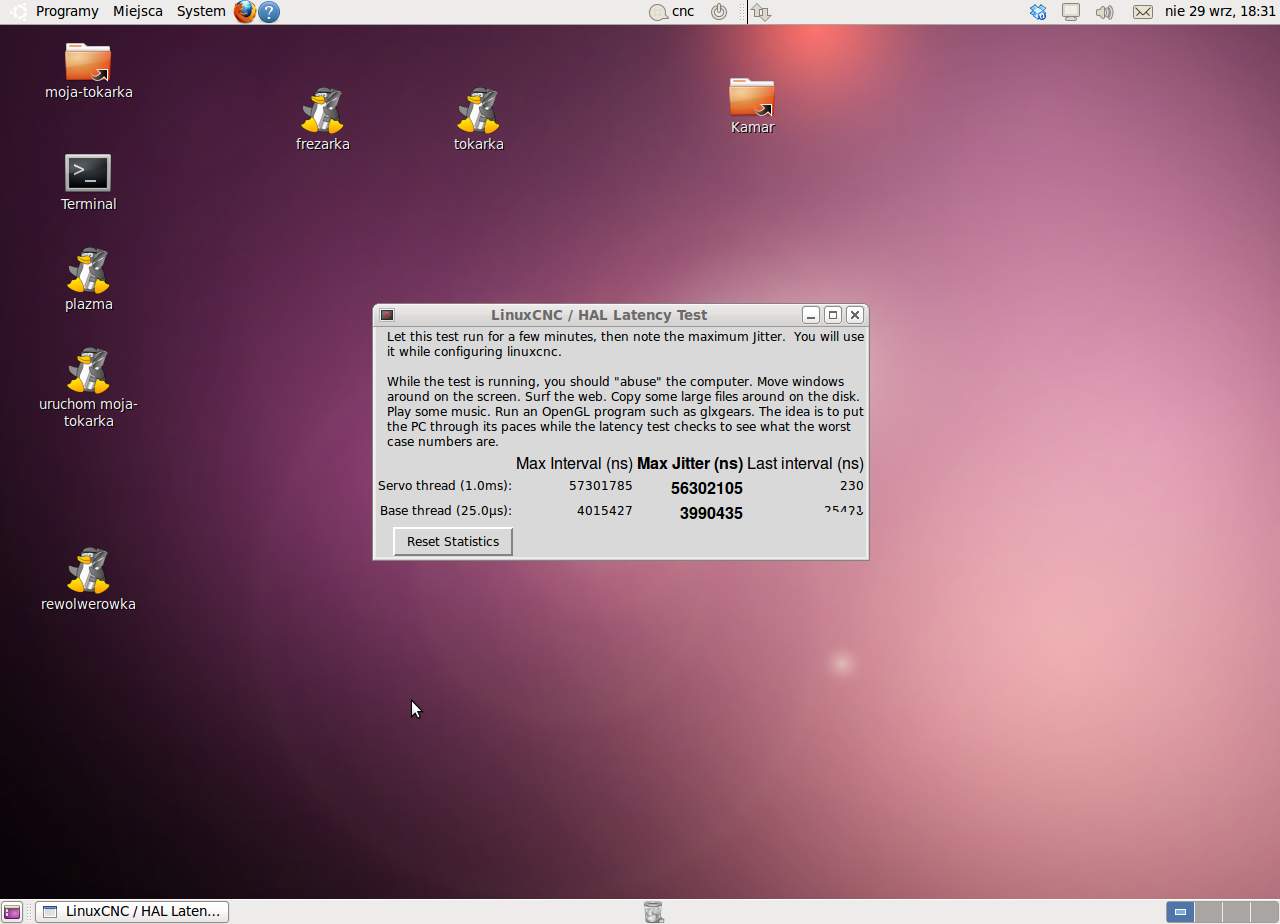Open the Latency Test window menu icon
Screen dimensions: 1280x924
[x=387, y=315]
